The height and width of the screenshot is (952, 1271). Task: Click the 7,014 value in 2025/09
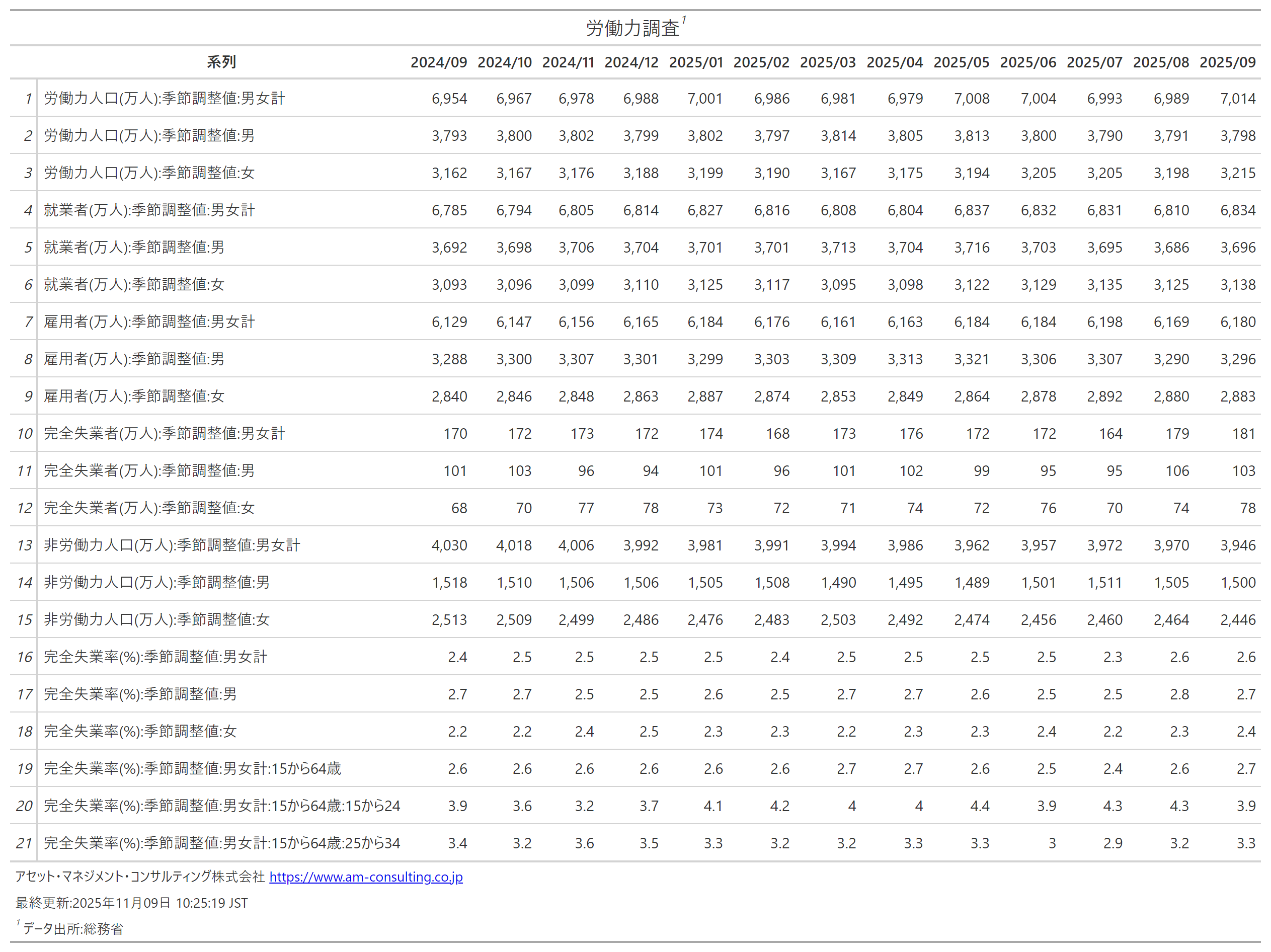tap(1237, 99)
